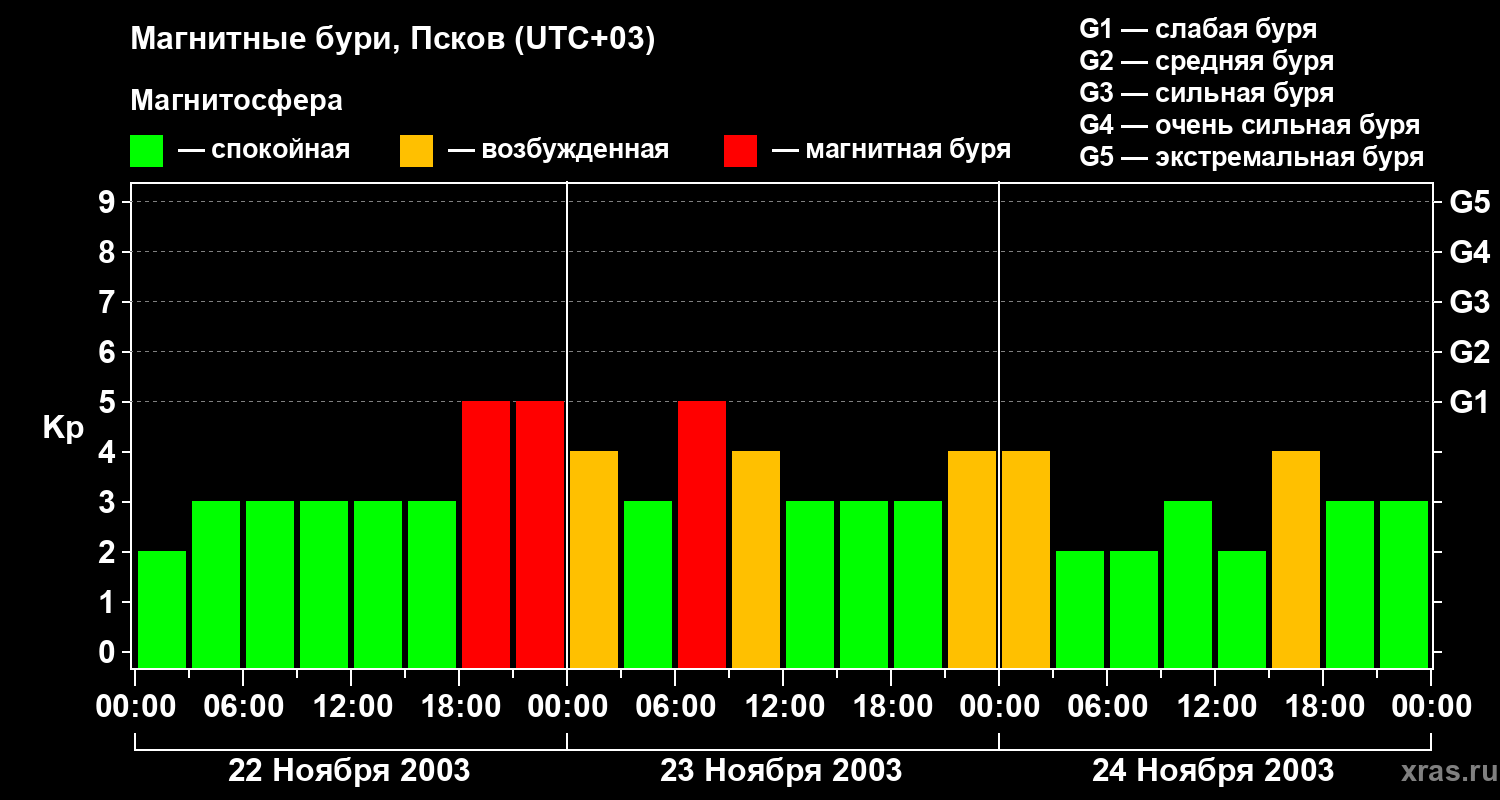This screenshot has width=1500, height=800.
Task: Select the 00:00–03:00 yellow bar on 23 November
Action: coord(594,559)
